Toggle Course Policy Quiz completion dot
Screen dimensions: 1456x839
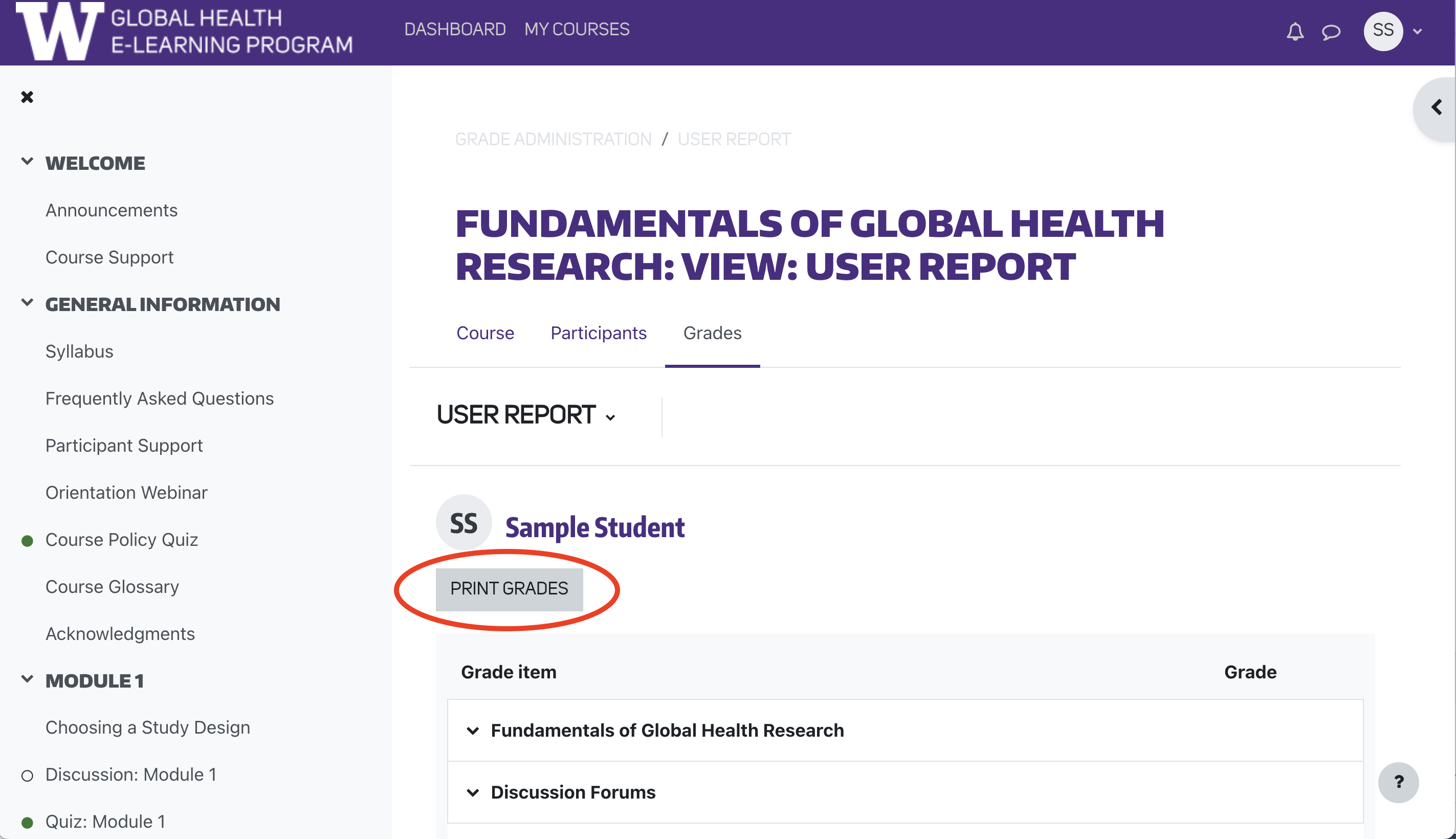[x=27, y=541]
